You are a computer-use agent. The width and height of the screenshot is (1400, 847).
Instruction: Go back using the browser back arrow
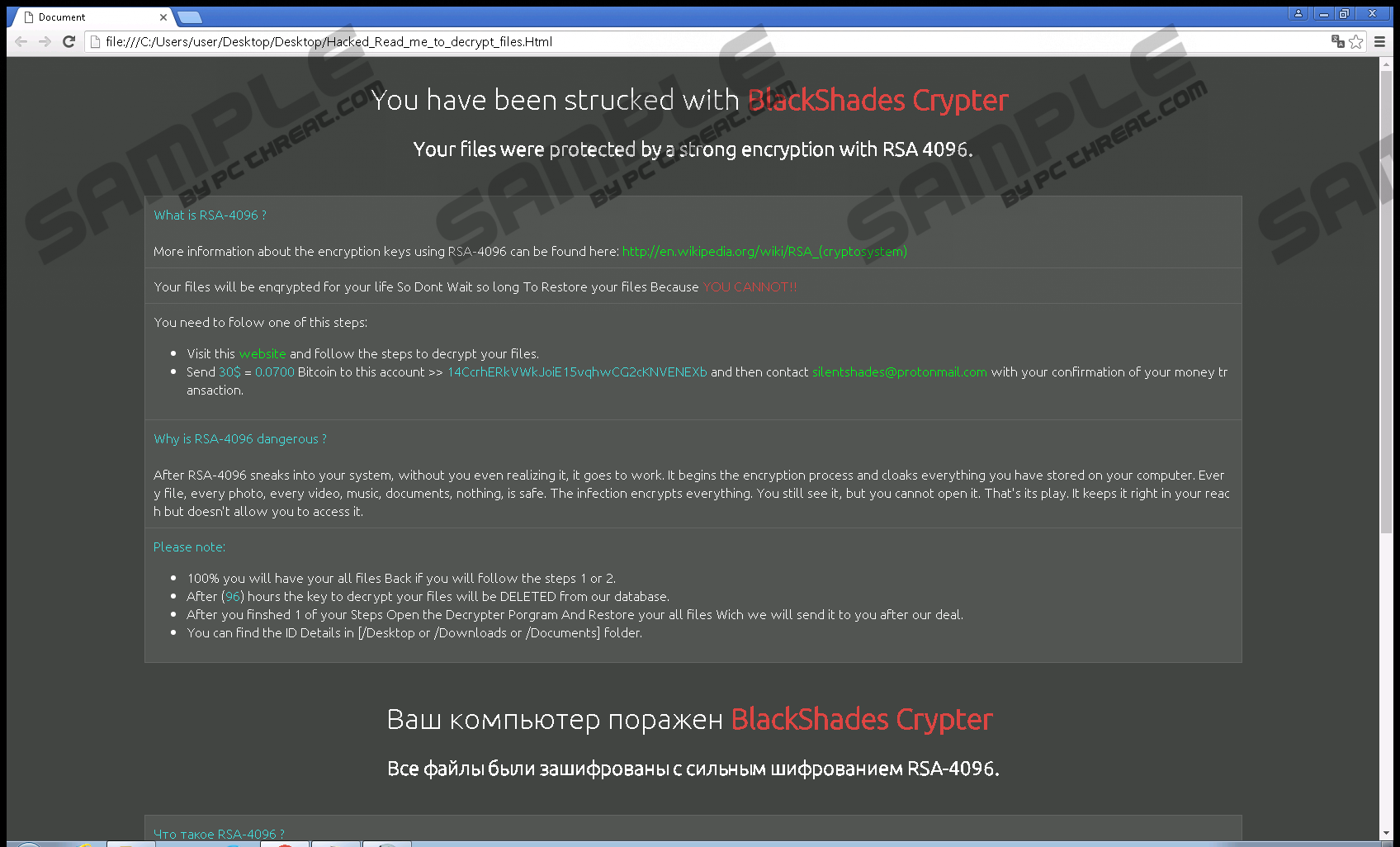[x=21, y=42]
